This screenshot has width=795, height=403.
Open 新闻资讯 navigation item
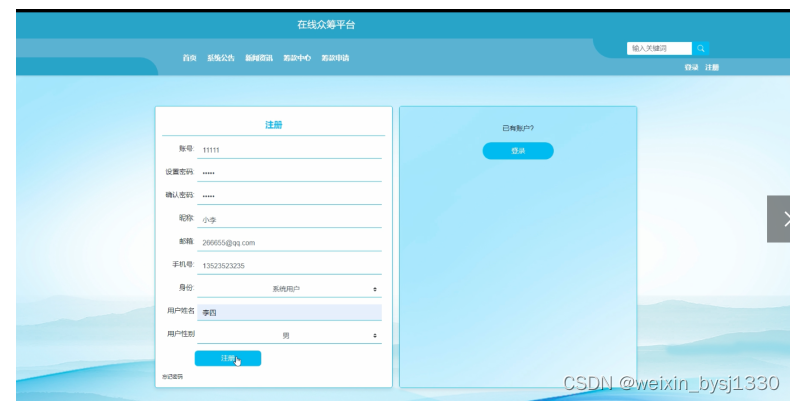click(x=259, y=58)
